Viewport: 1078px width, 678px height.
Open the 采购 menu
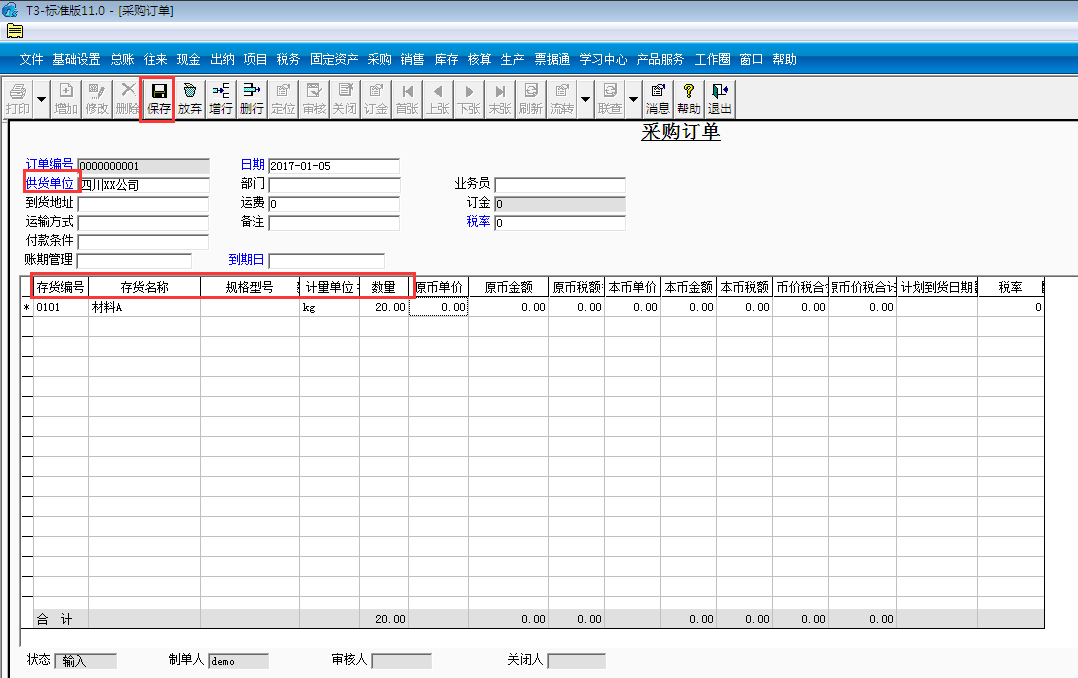tap(379, 60)
